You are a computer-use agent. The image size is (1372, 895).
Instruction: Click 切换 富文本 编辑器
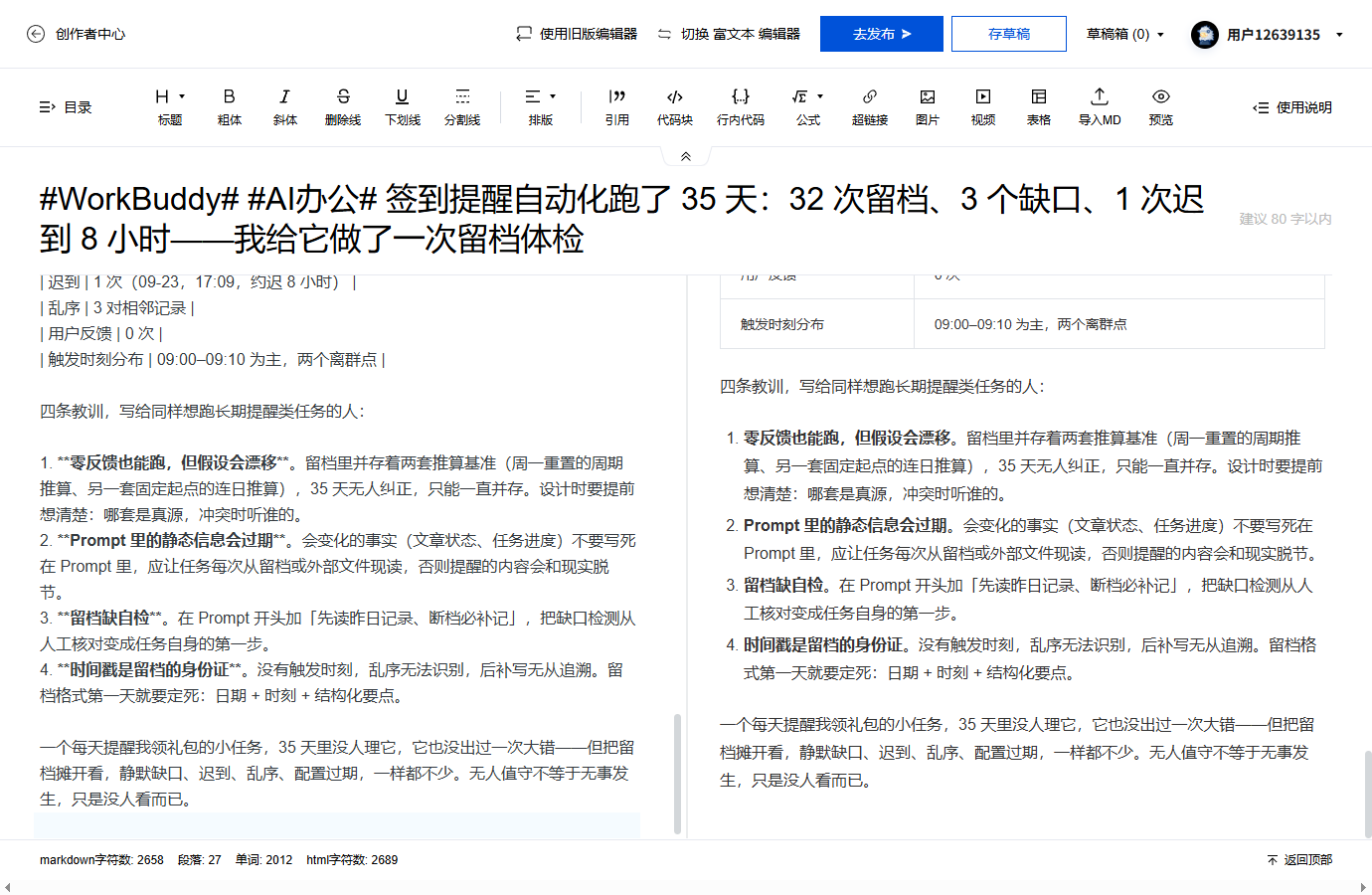(x=729, y=34)
